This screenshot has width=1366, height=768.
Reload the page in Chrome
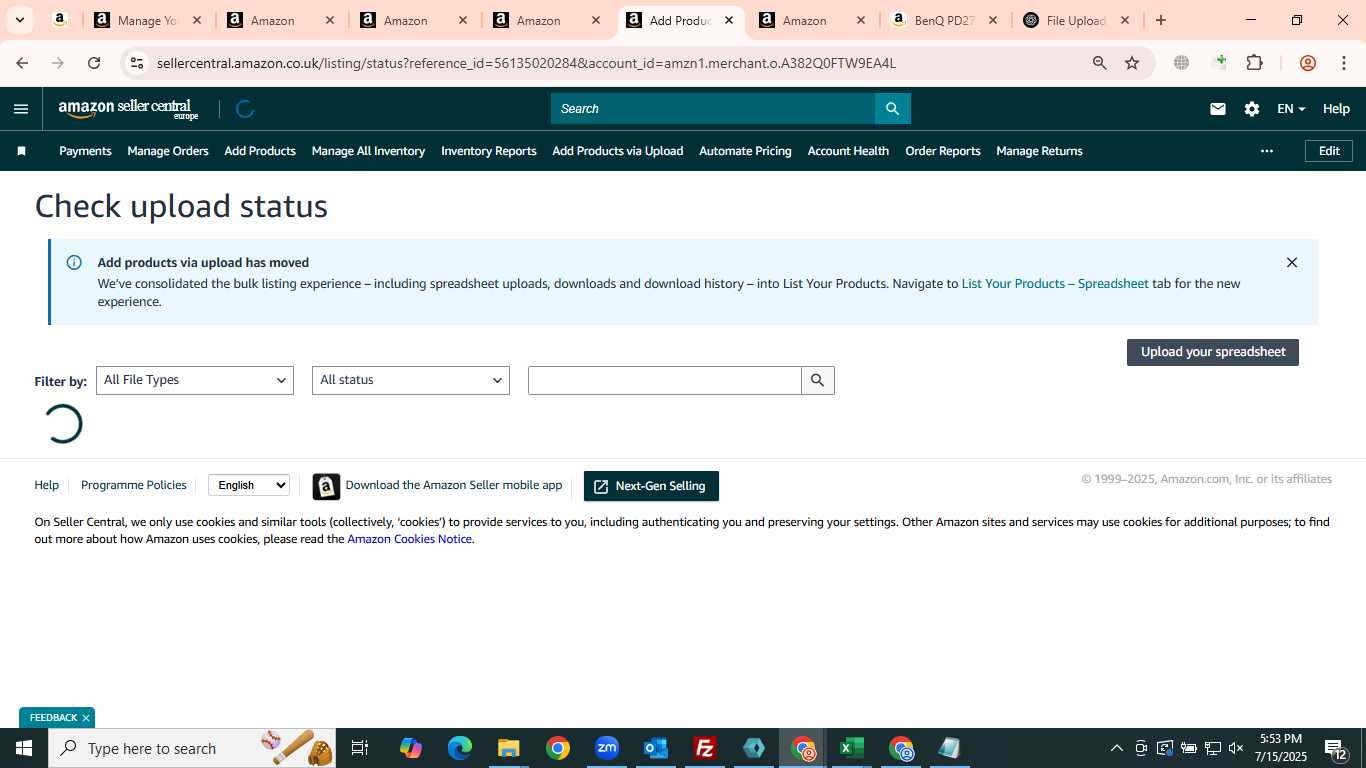click(94, 63)
